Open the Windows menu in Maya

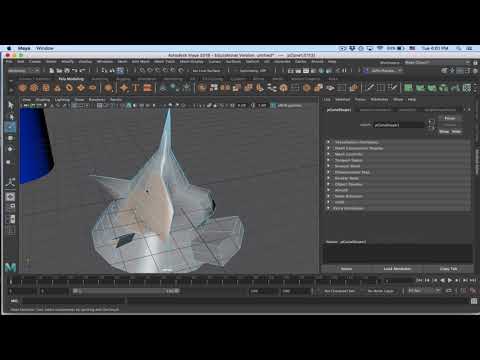(105, 62)
